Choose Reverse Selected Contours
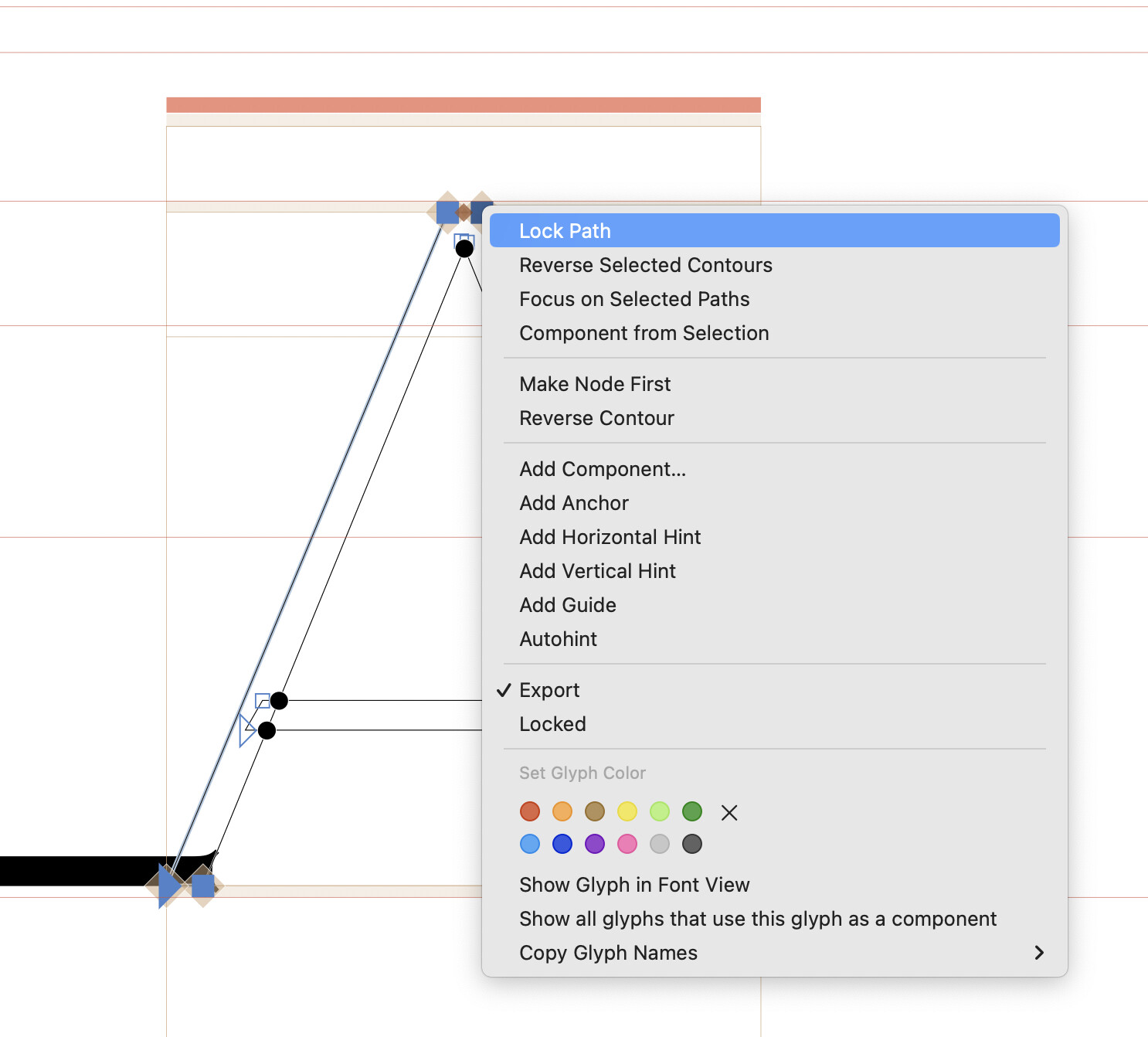1148x1037 pixels. 645,265
